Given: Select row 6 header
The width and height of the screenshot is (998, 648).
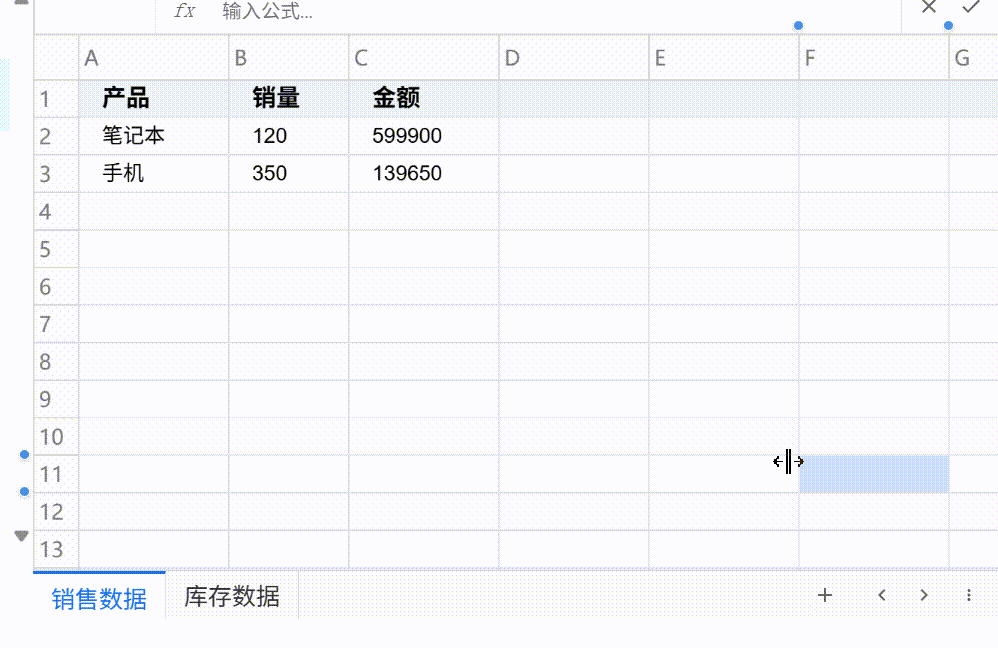Looking at the screenshot, I should (x=56, y=286).
